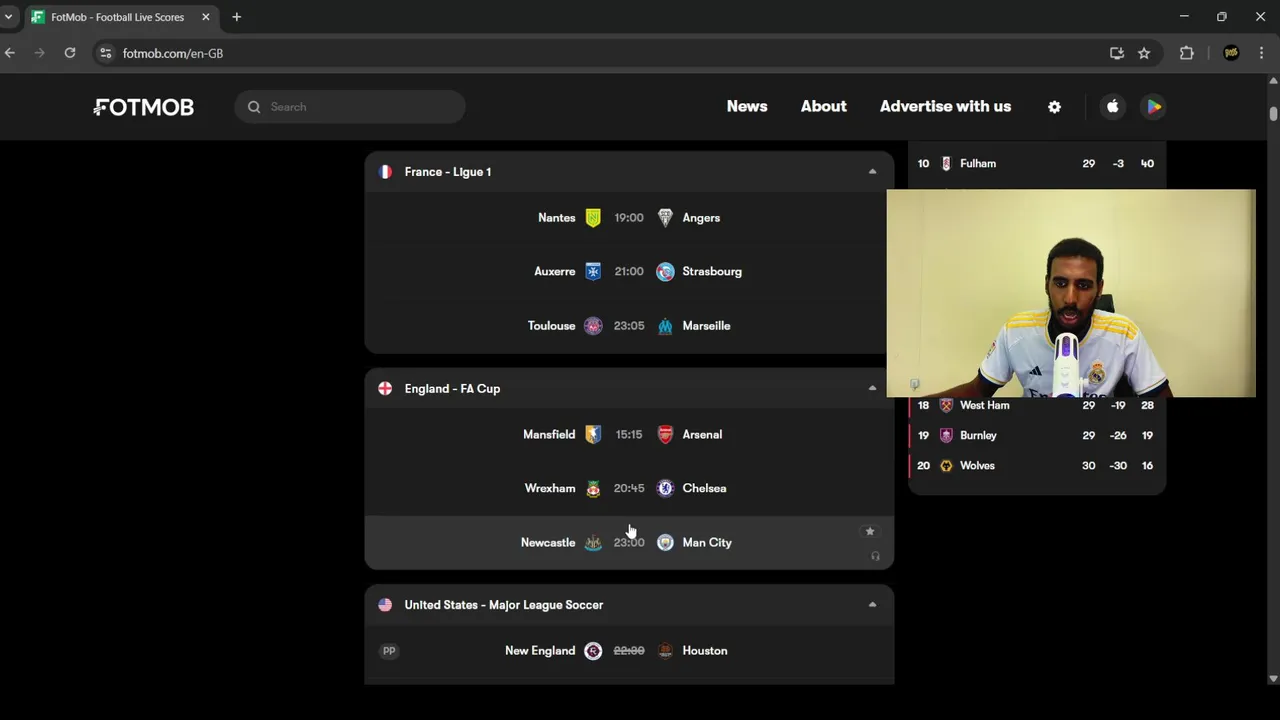
Task: Open the About menu
Action: (824, 106)
